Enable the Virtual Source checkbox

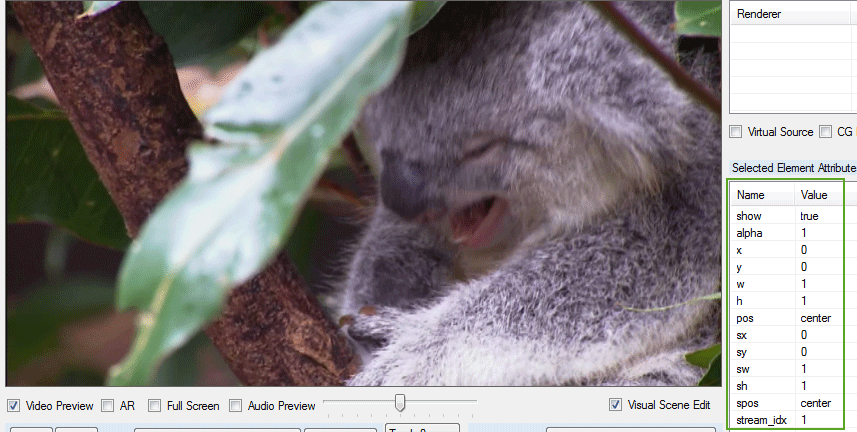click(736, 132)
